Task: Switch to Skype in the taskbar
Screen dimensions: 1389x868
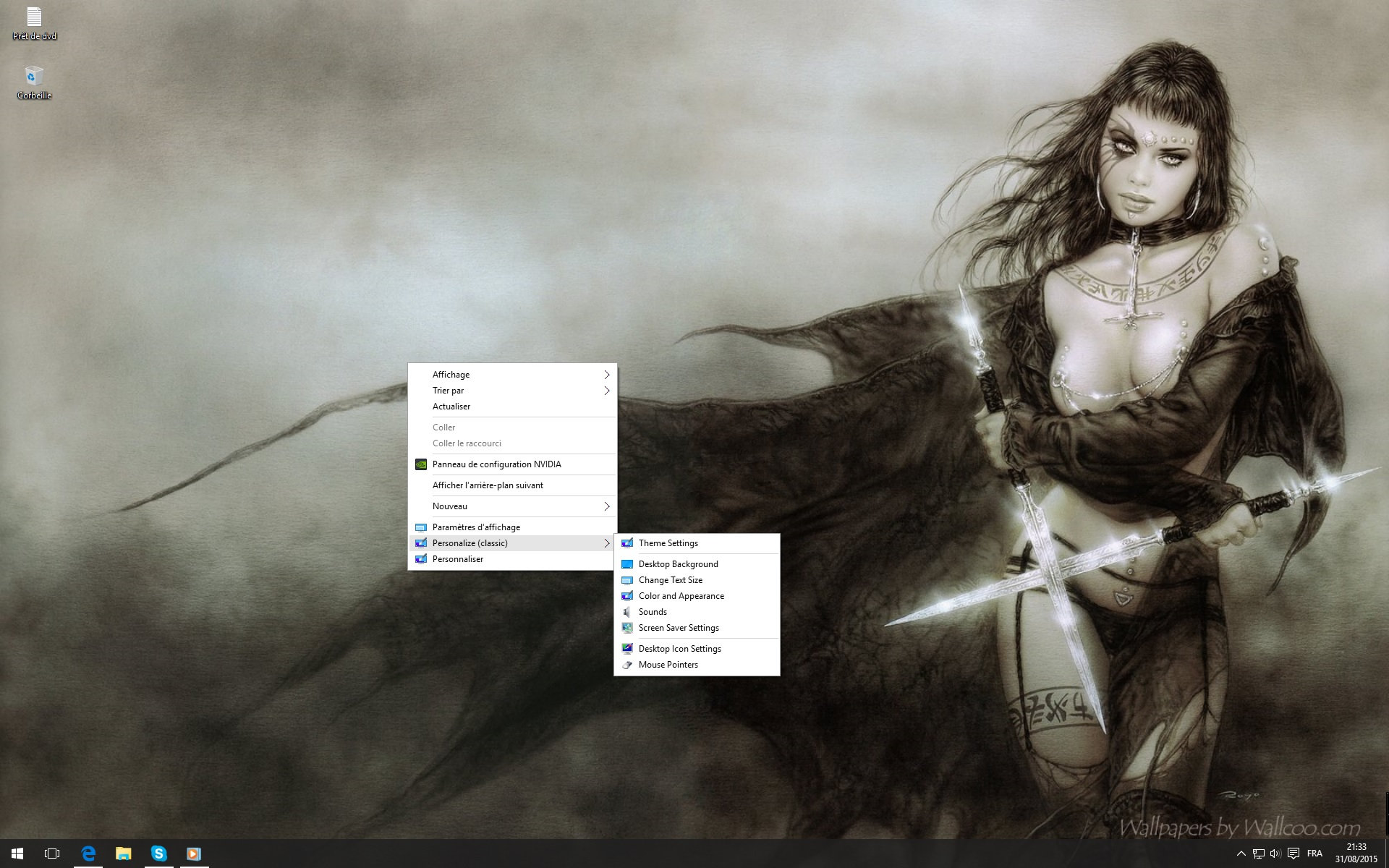Action: (158, 854)
